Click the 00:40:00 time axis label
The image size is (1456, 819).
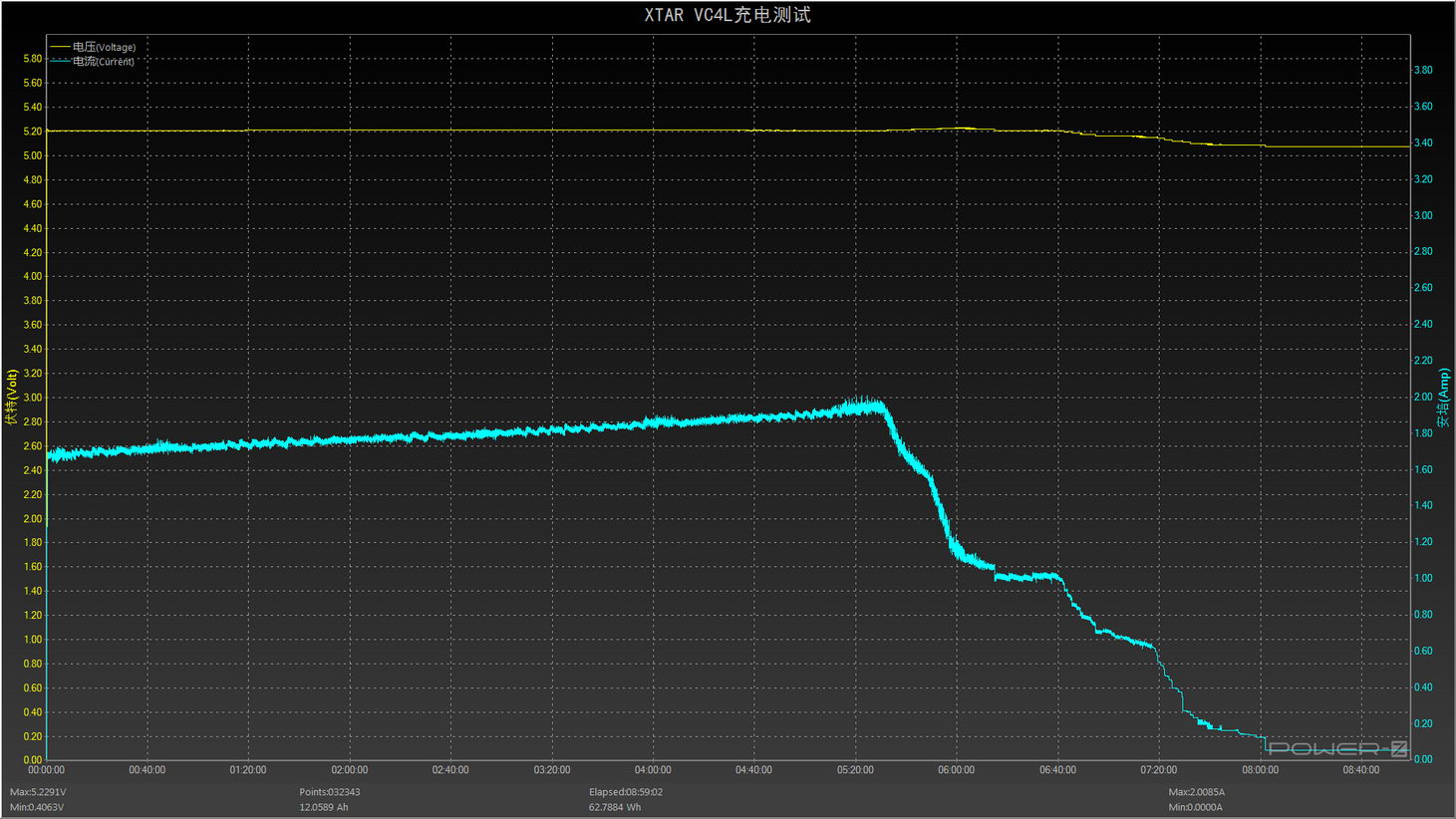pyautogui.click(x=147, y=770)
